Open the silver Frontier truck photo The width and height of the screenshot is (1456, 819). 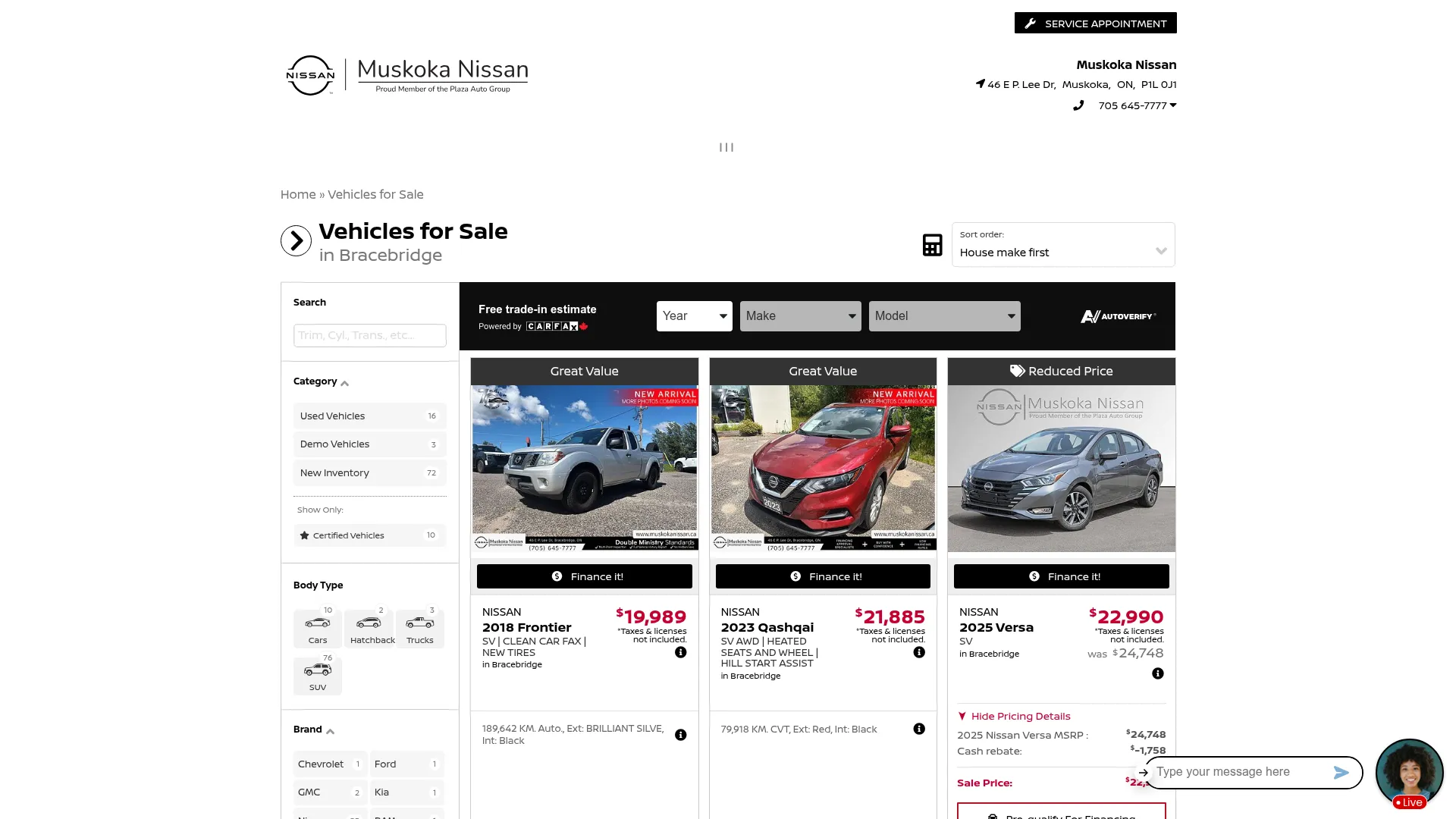584,468
